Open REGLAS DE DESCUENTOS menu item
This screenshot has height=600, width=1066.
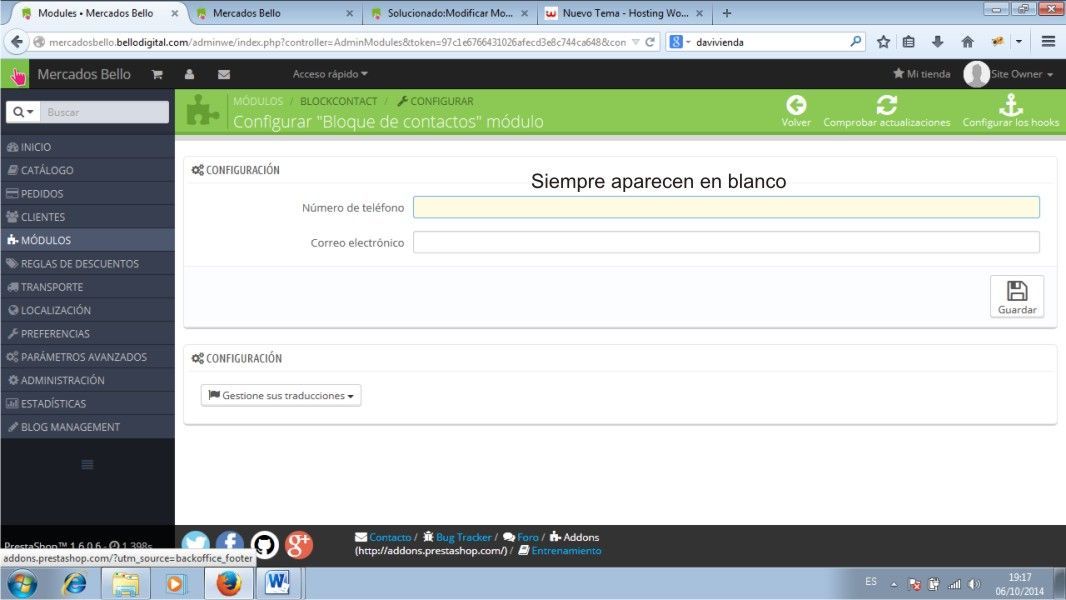click(x=87, y=264)
